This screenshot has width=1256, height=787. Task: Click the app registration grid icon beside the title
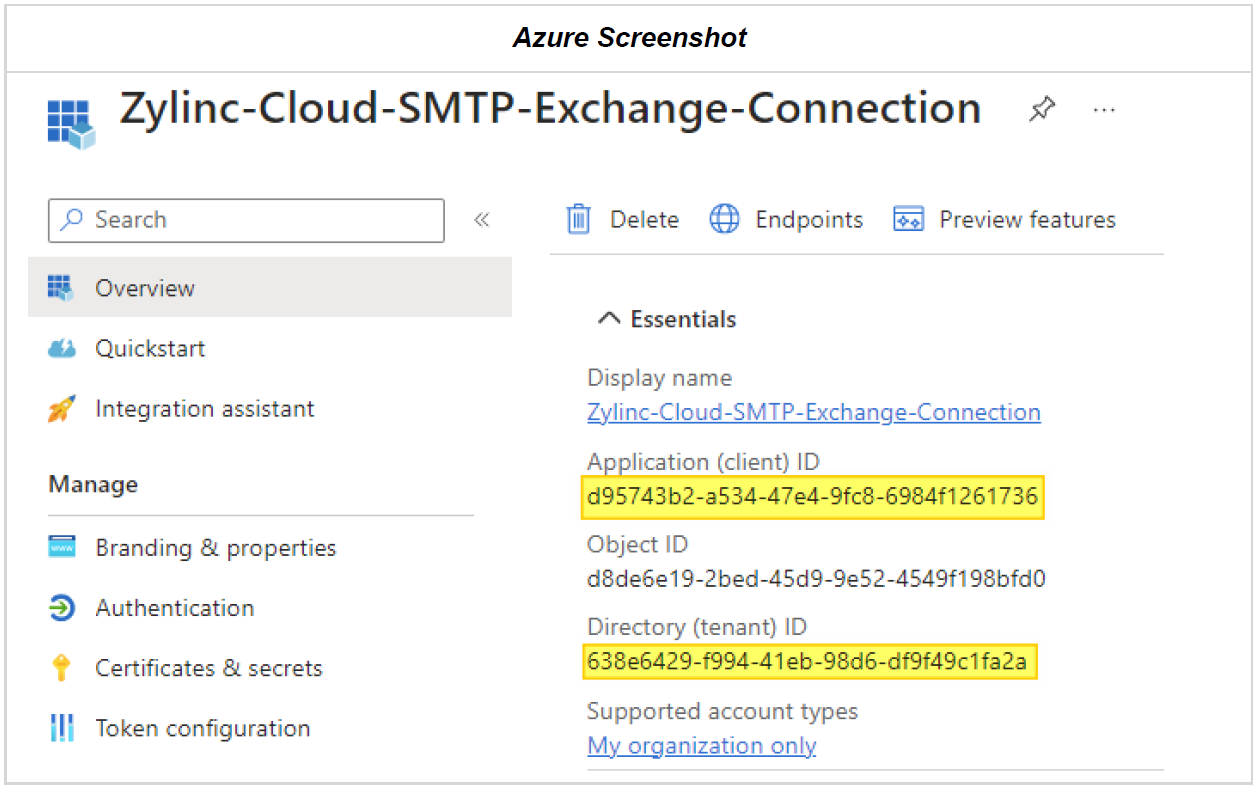point(71,124)
